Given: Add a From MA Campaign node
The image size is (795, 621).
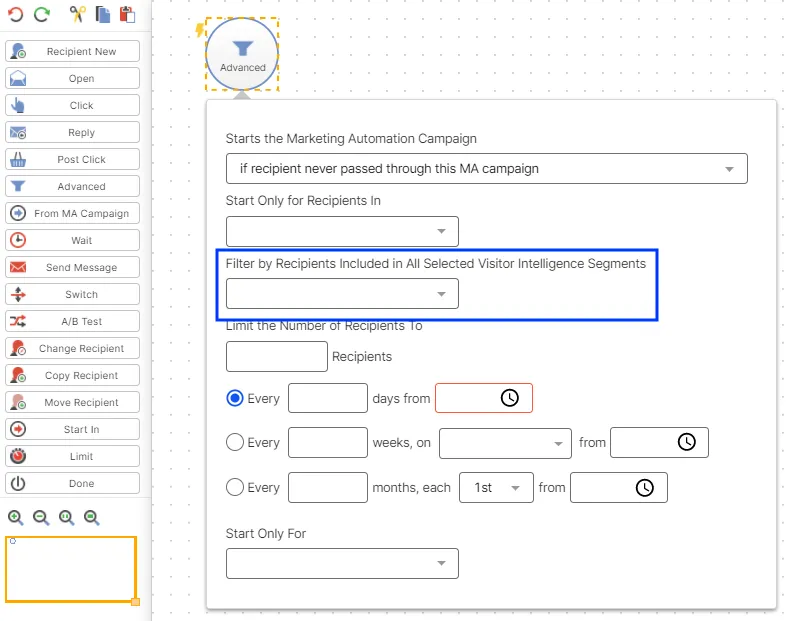Looking at the screenshot, I should pos(73,213).
